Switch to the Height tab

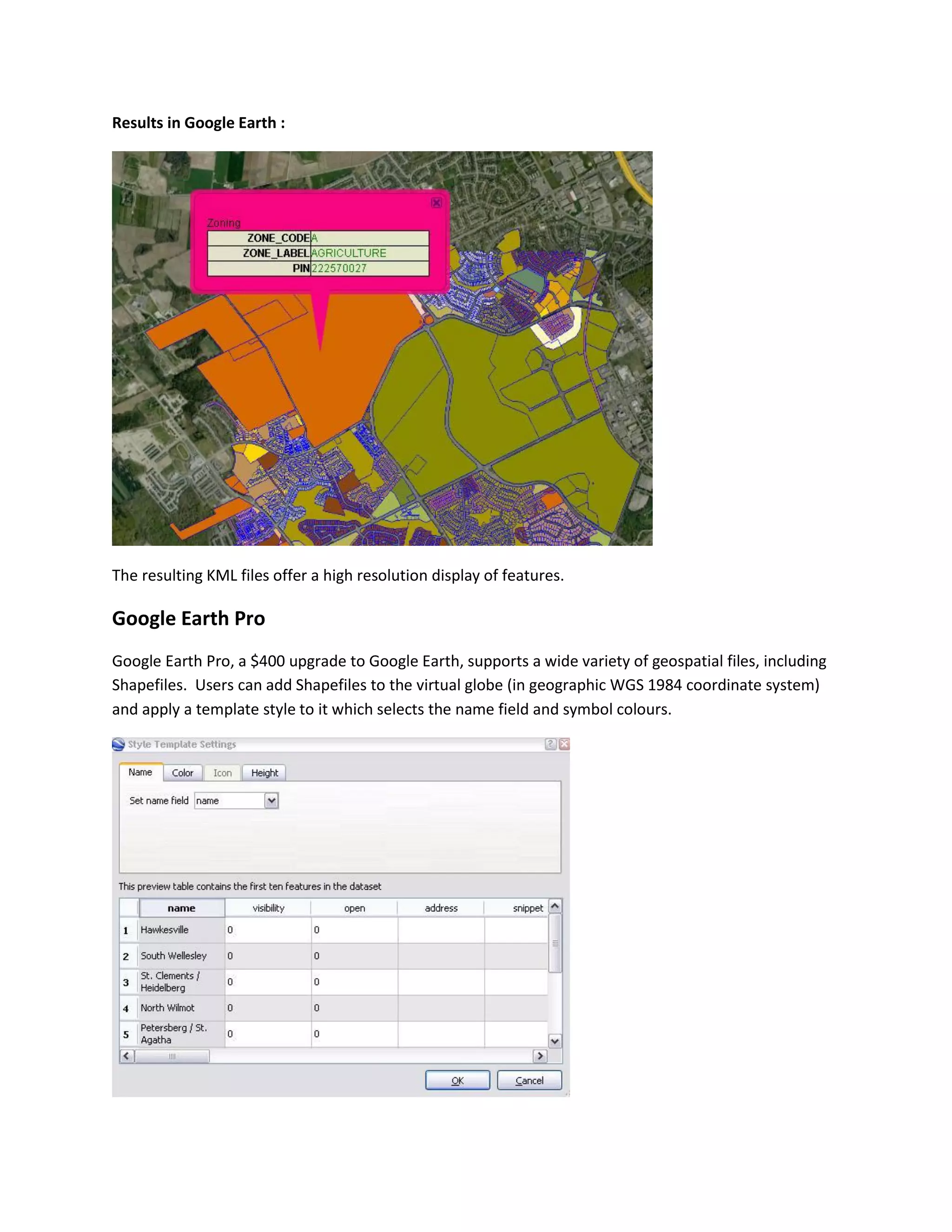(x=264, y=773)
